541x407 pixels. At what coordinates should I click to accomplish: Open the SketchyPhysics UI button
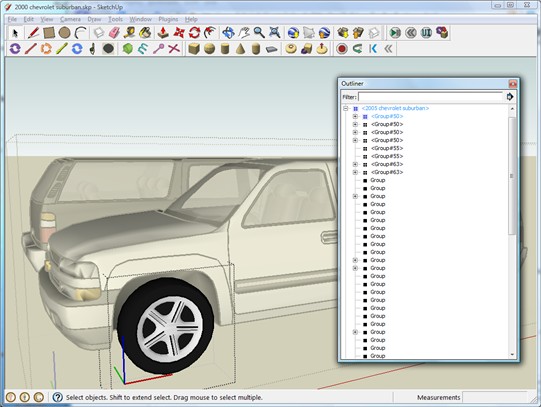[426, 33]
